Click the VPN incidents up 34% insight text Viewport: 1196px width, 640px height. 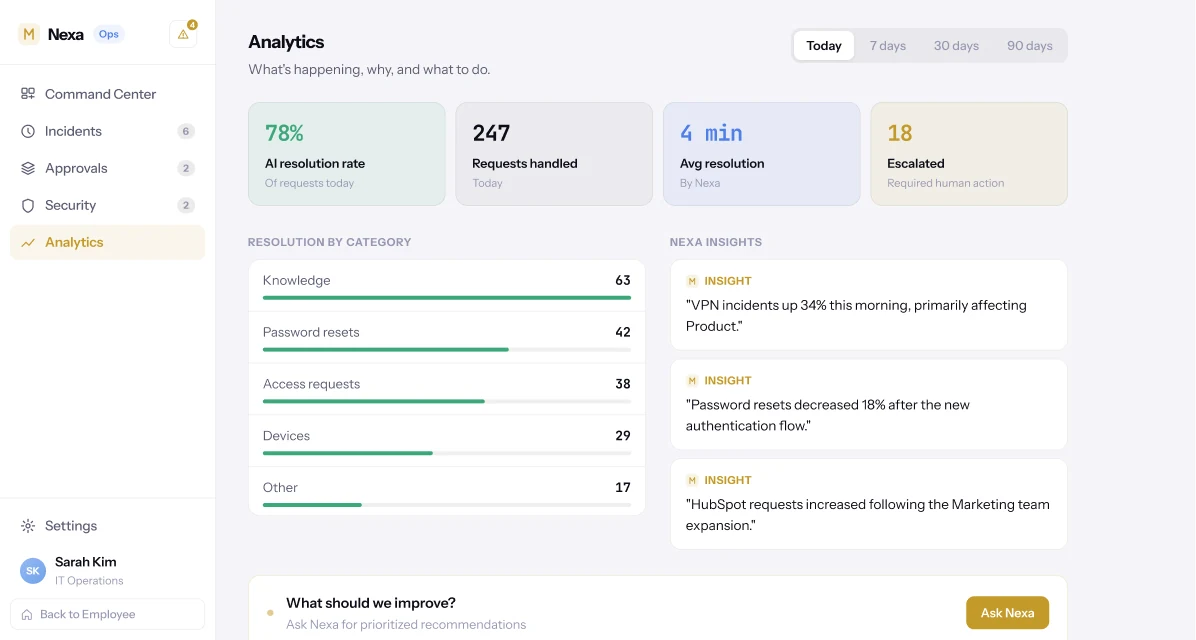tap(856, 316)
